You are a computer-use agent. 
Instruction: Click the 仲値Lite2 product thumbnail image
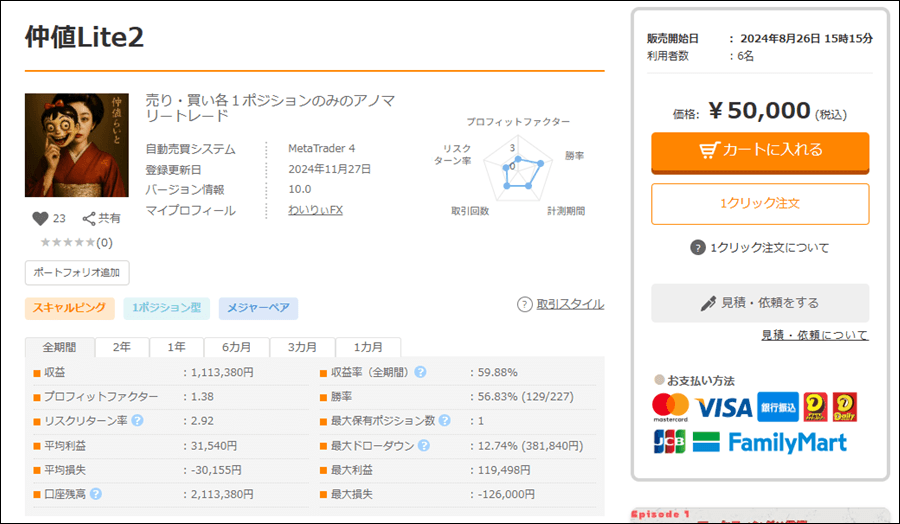tap(76, 145)
